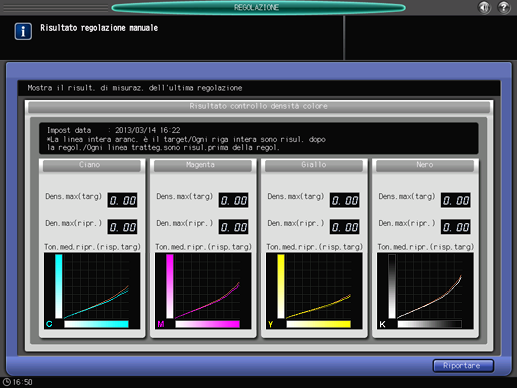Click the magenta horizontal gradient bar
517x388 pixels.
click(207, 324)
